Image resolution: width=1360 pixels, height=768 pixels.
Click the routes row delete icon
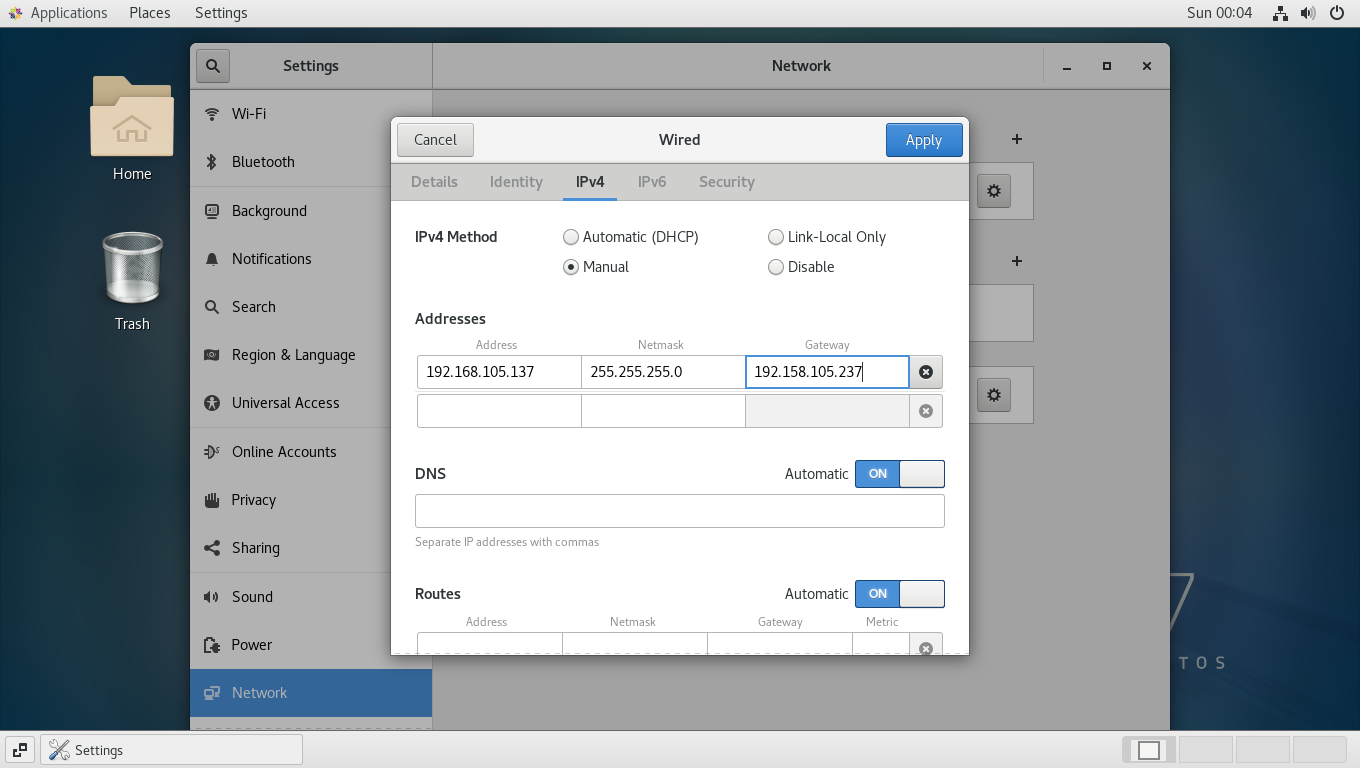[x=925, y=647]
